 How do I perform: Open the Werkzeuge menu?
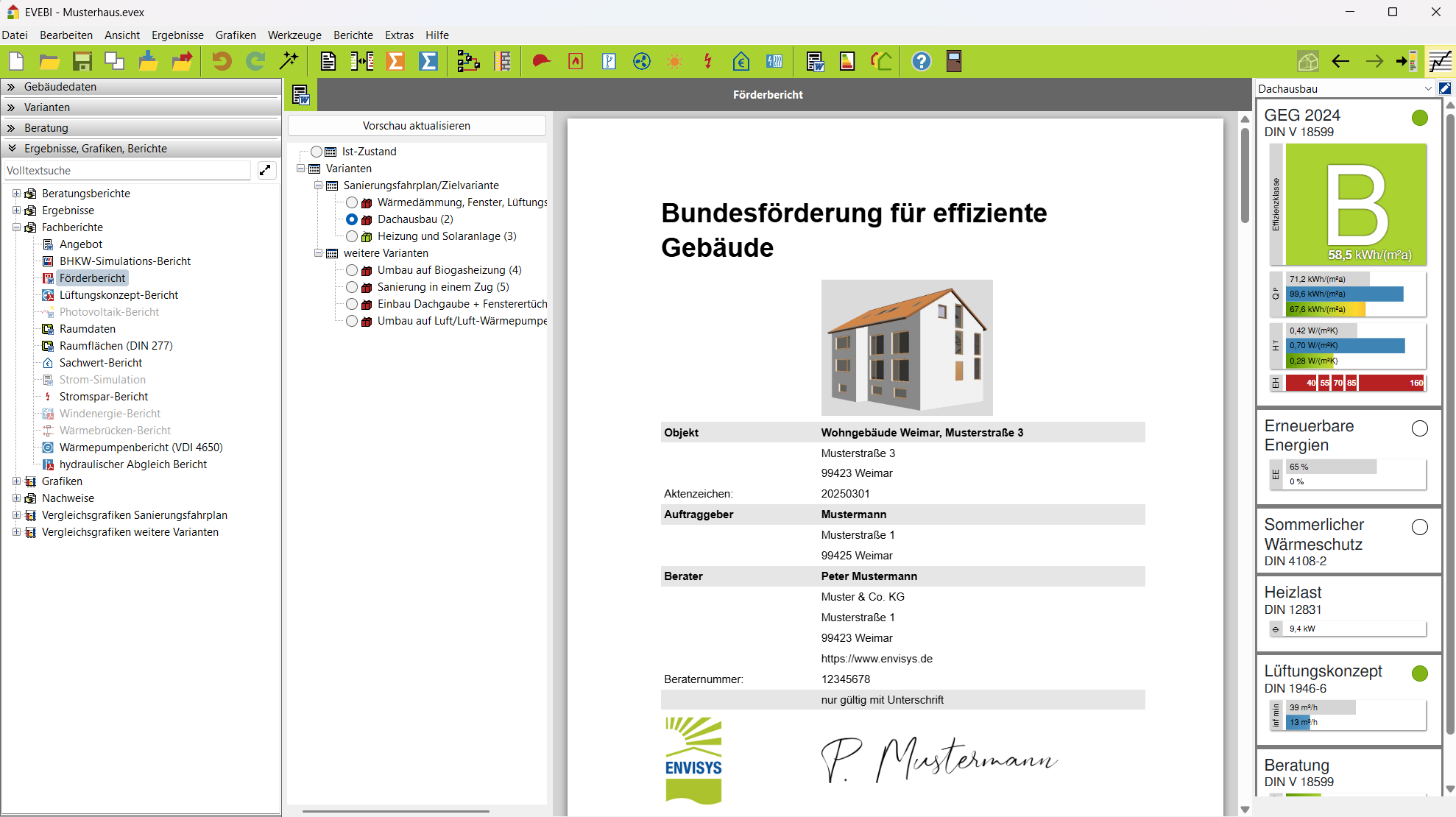pos(294,35)
